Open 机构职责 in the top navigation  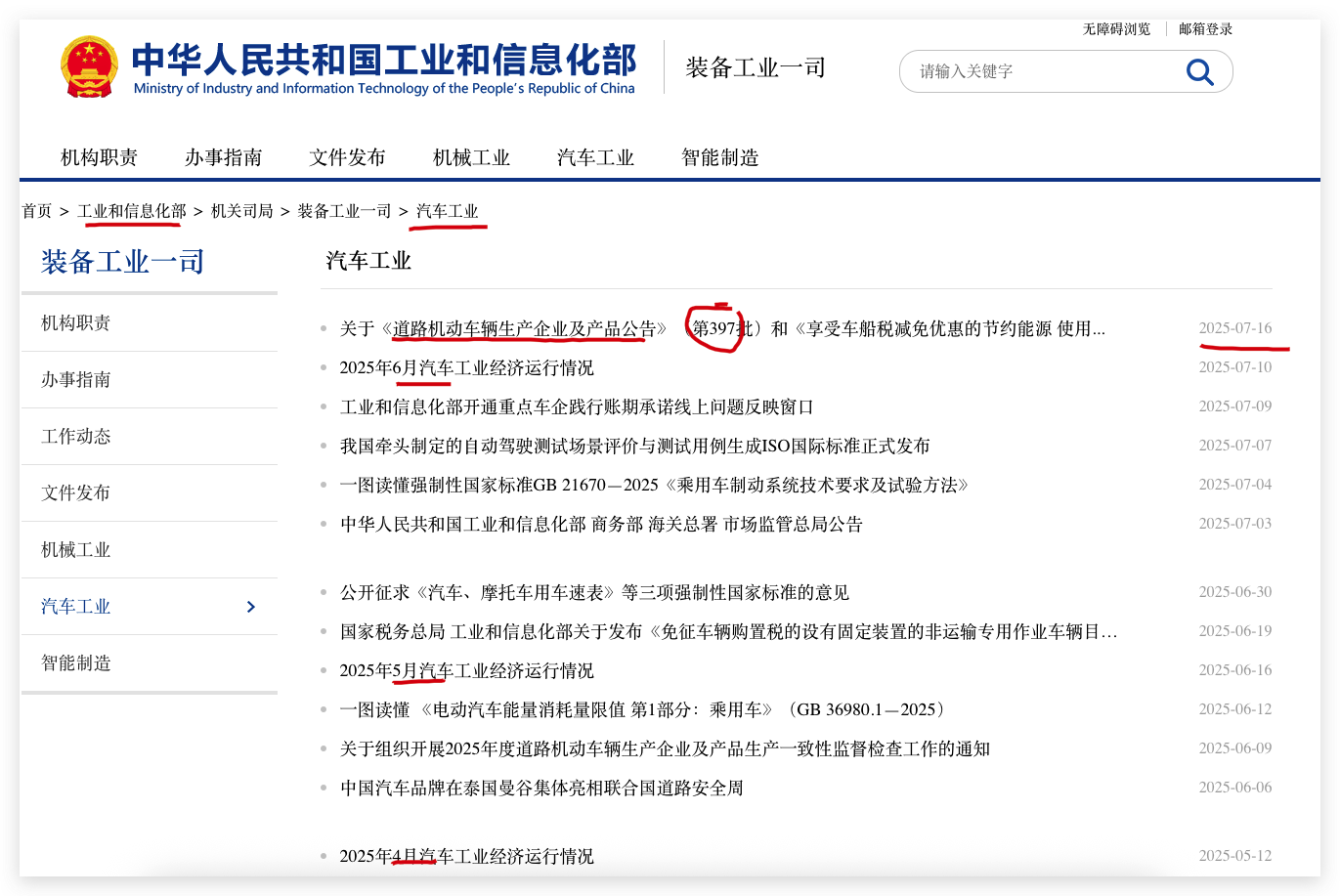click(99, 157)
